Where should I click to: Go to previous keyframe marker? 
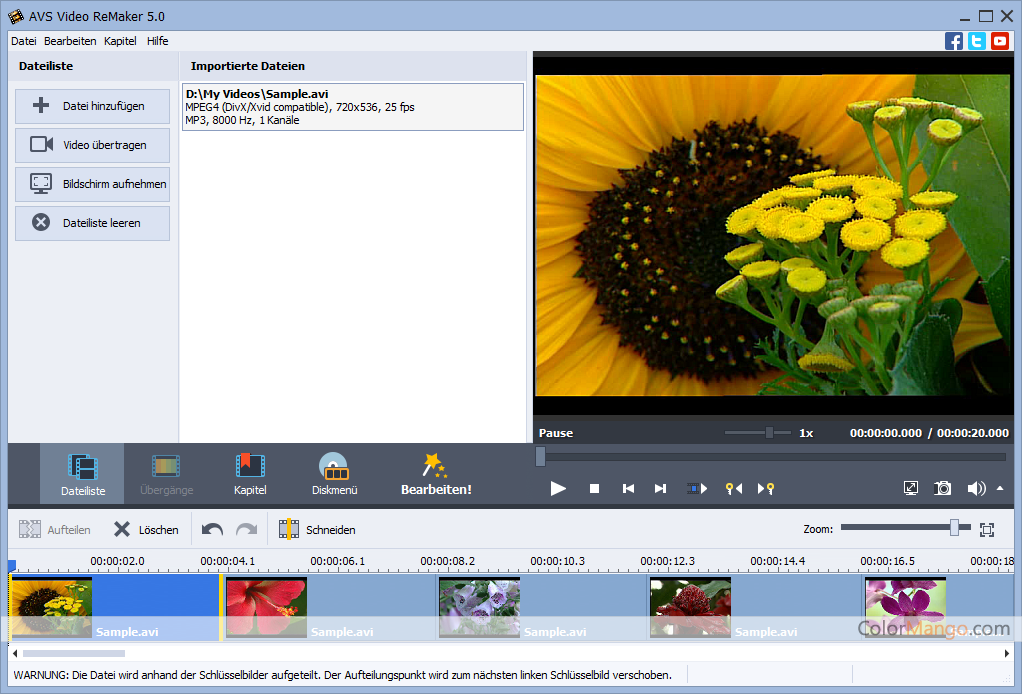pos(734,488)
